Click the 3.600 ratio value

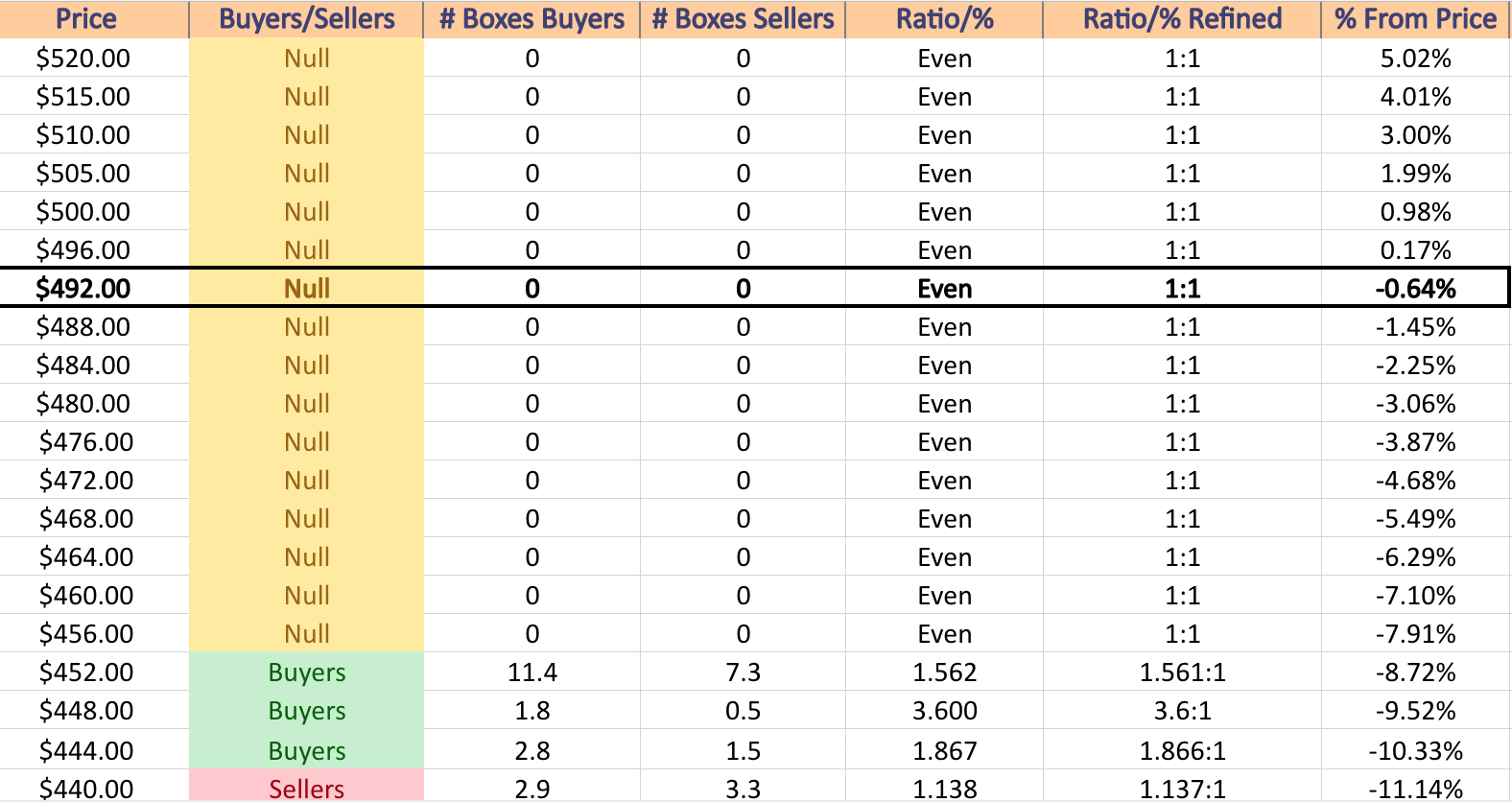(944, 711)
